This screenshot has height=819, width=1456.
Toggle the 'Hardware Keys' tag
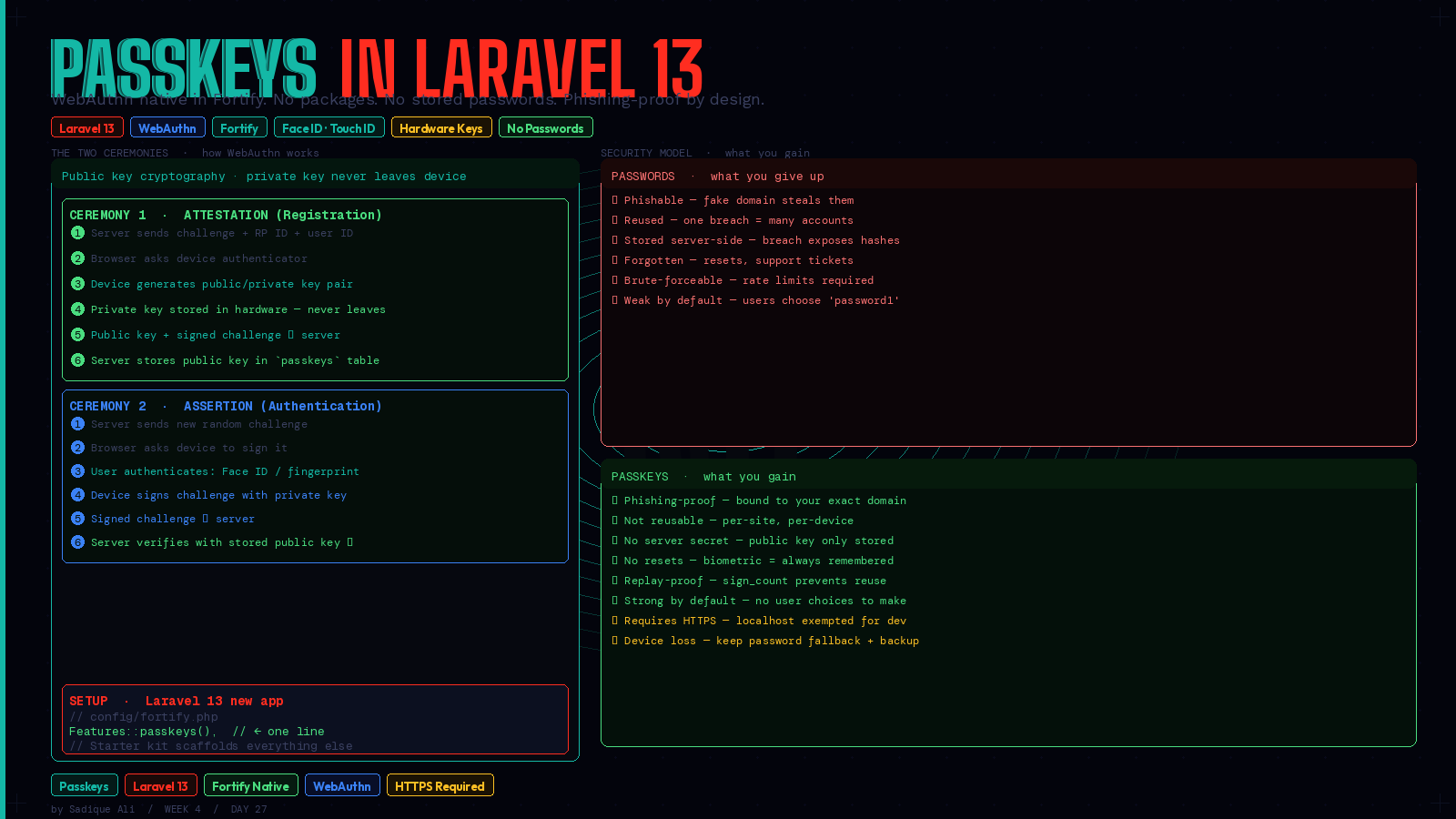[x=440, y=127]
